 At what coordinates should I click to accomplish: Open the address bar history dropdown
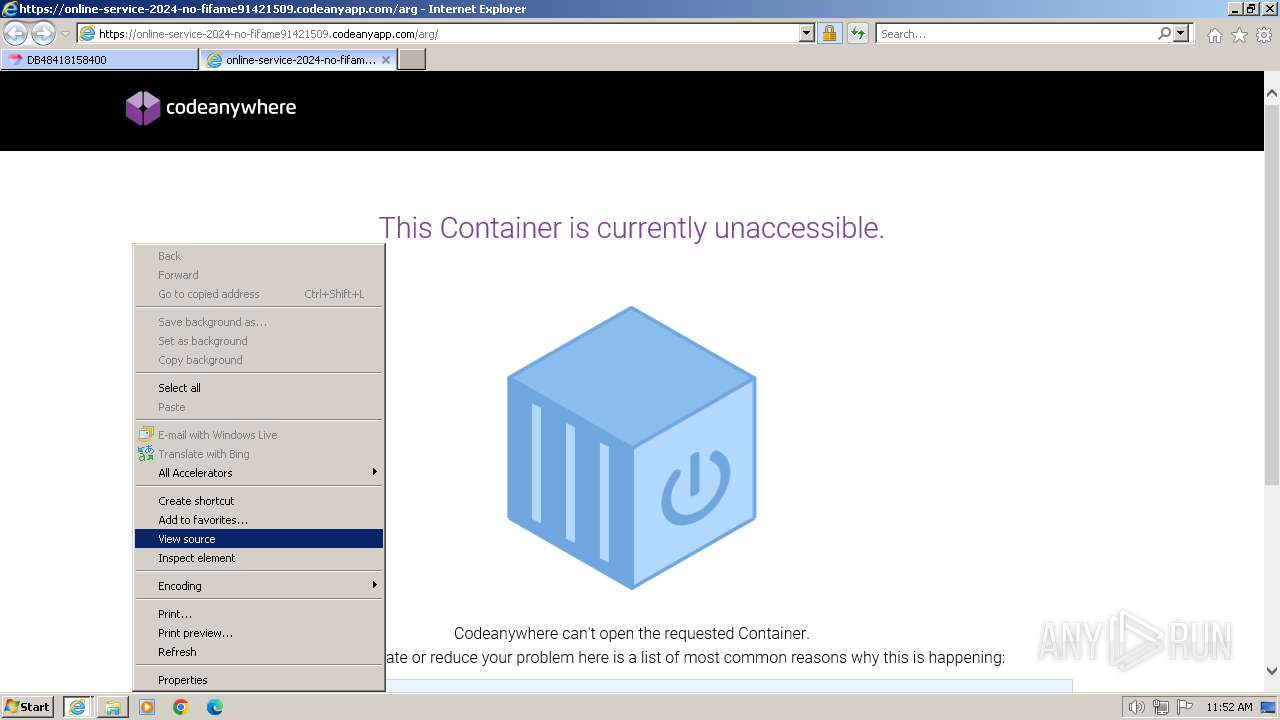(807, 34)
